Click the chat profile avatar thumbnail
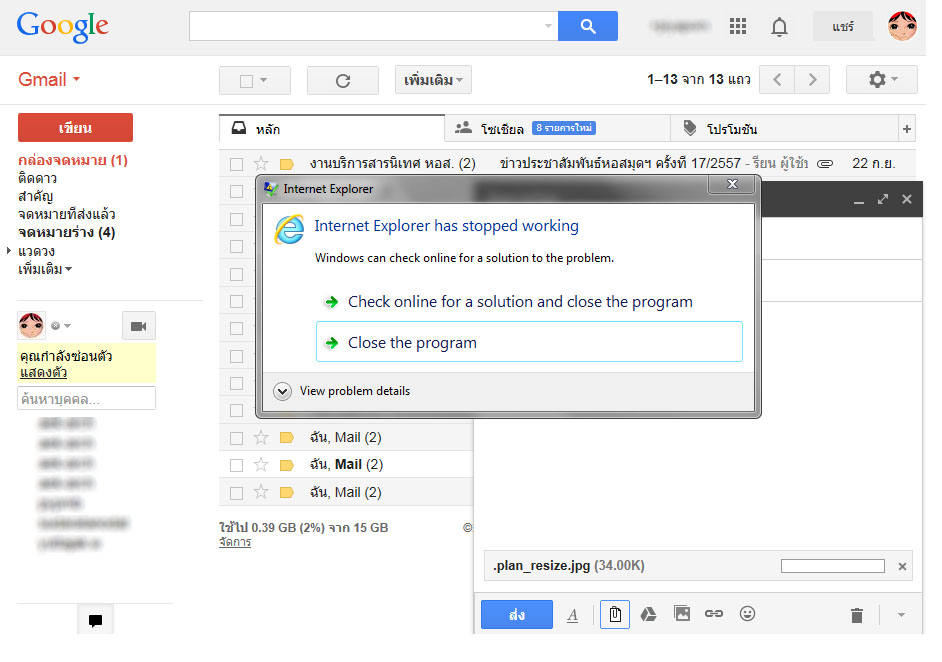Screen dimensions: 942x662 coord(31,326)
